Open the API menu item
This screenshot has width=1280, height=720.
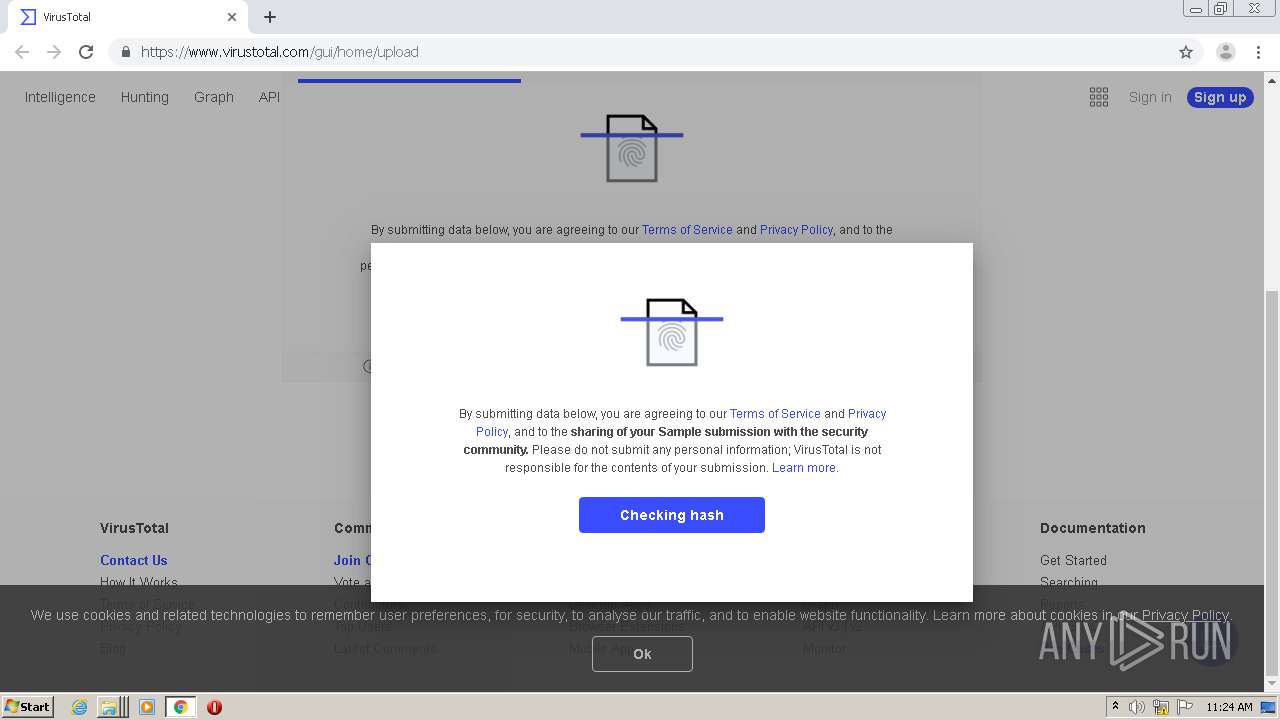click(x=269, y=97)
